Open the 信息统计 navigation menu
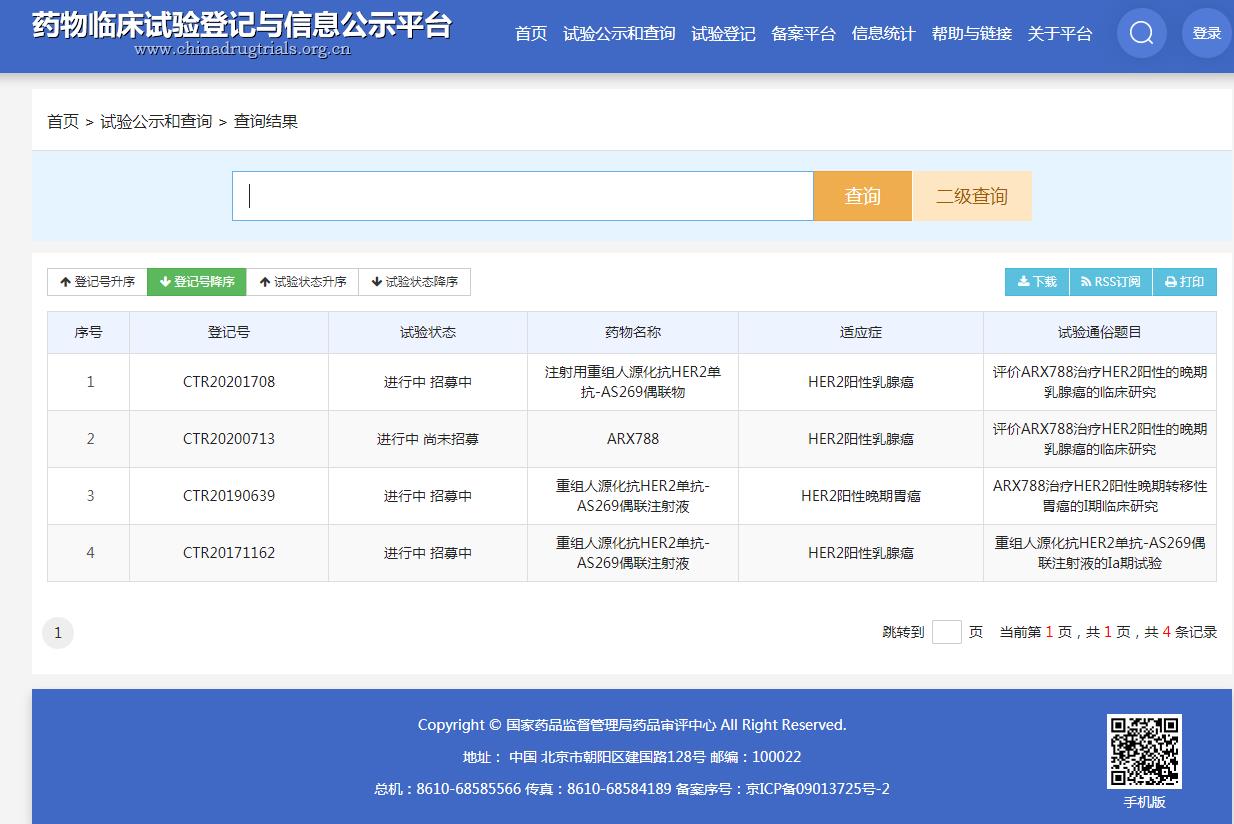The height and width of the screenshot is (824, 1234). [x=883, y=34]
